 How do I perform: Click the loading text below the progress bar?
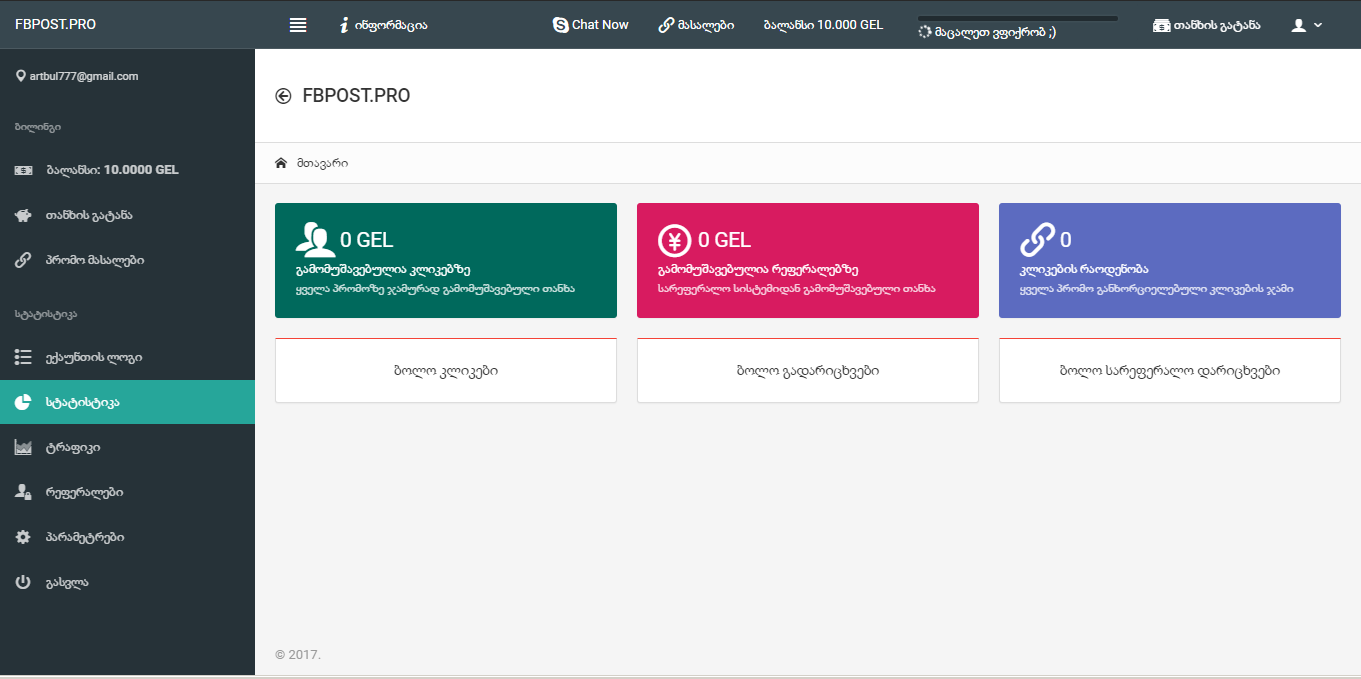pyautogui.click(x=994, y=32)
